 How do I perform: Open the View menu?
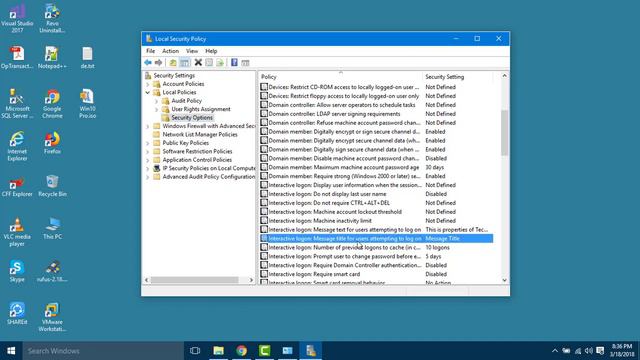[x=192, y=51]
